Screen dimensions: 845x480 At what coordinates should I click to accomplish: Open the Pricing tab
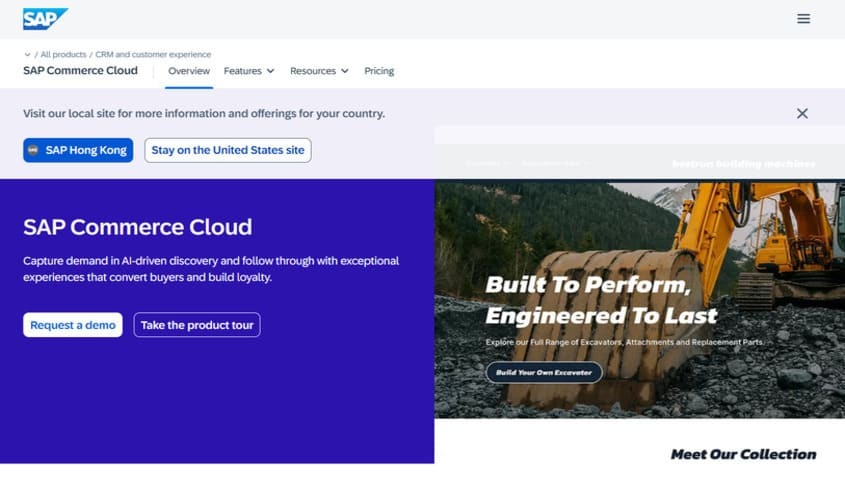(379, 71)
